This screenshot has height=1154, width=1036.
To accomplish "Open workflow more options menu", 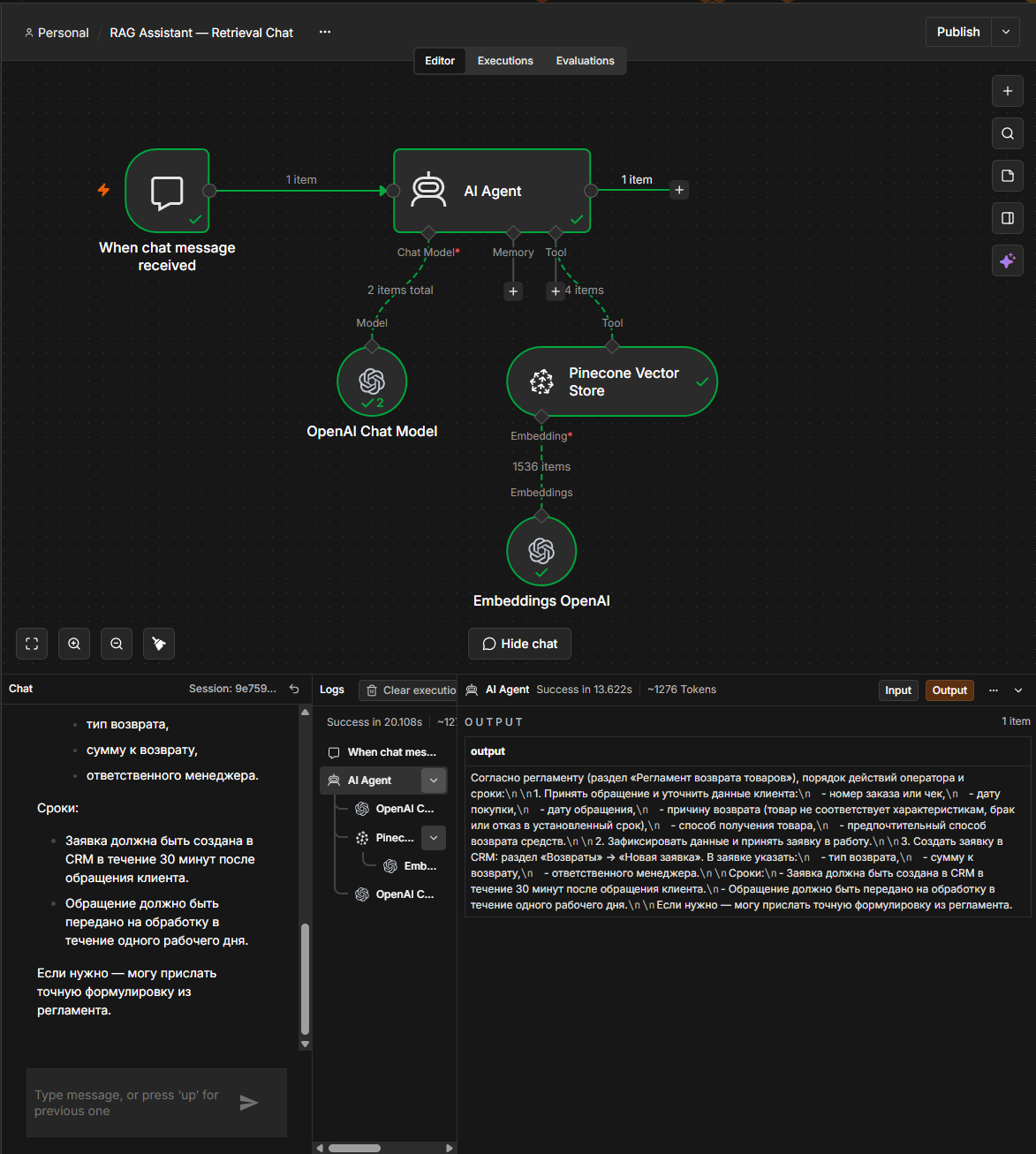I will pos(325,32).
